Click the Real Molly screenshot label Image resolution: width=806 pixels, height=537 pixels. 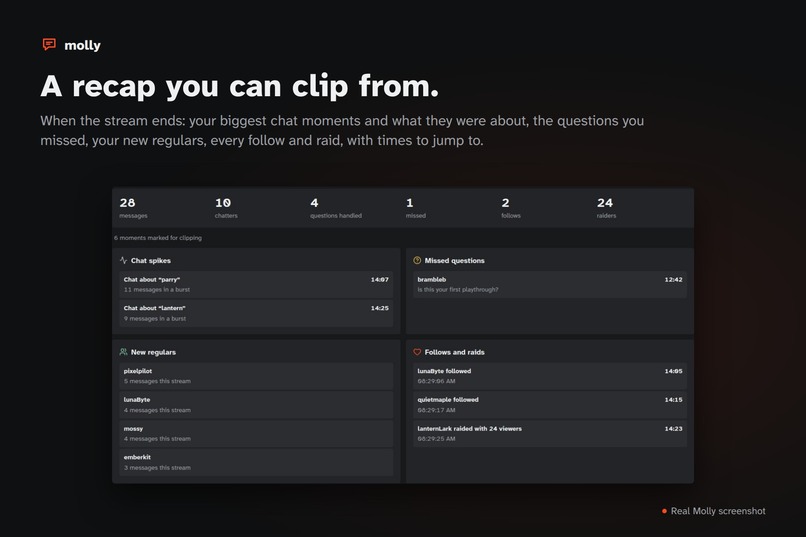coord(718,511)
